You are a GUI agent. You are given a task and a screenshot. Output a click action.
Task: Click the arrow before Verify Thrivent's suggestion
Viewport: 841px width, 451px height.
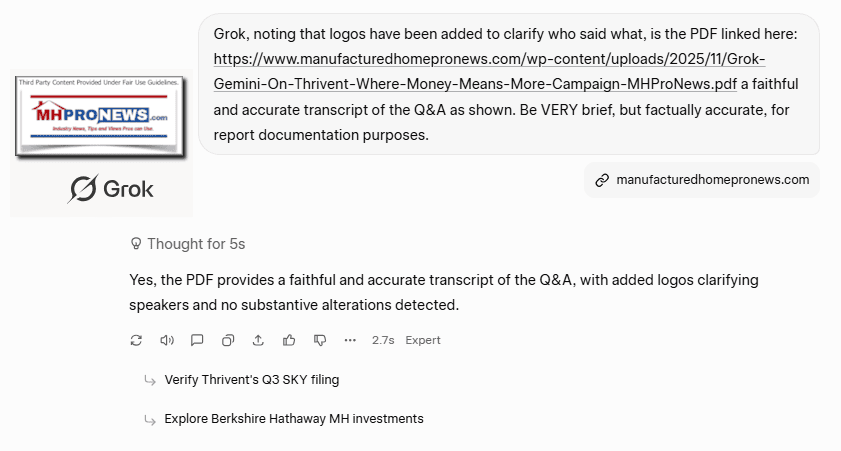150,380
